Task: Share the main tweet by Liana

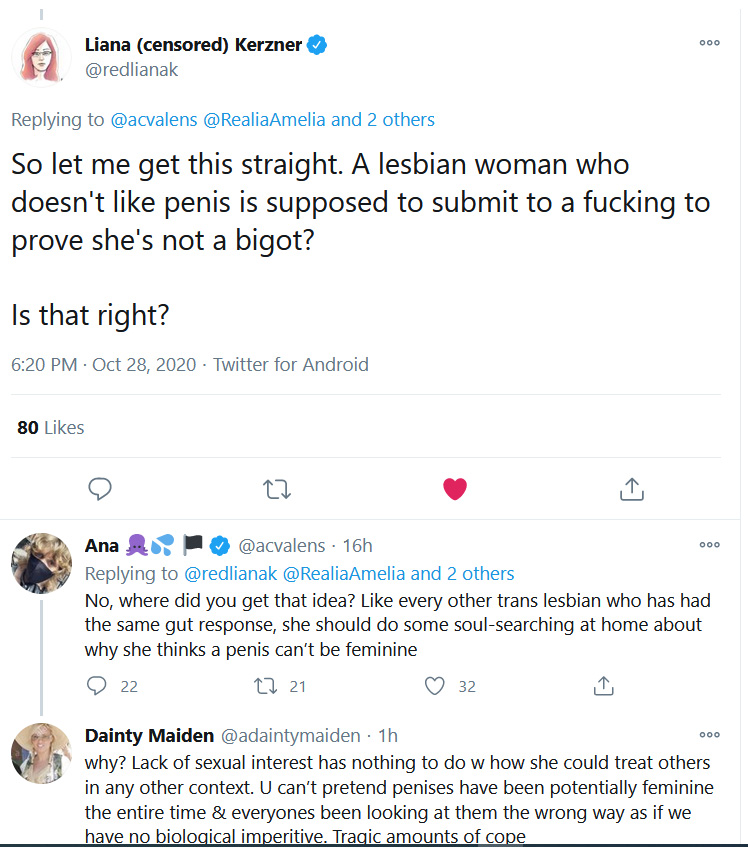Action: 631,489
